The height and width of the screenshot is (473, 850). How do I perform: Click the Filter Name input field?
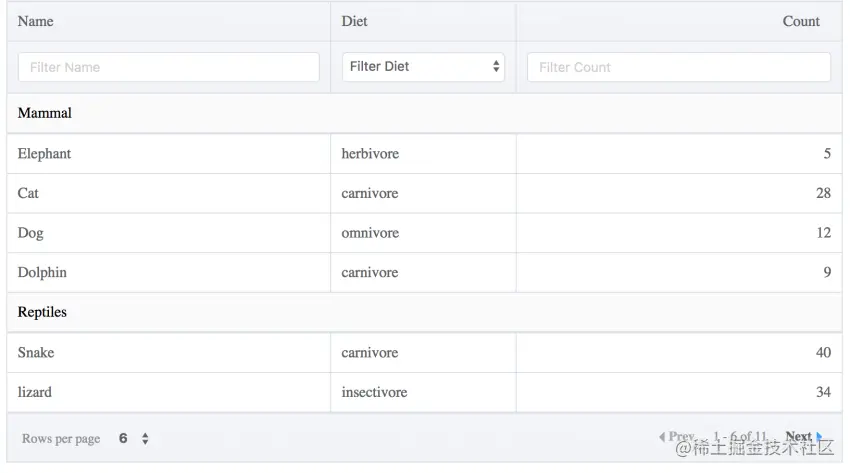tap(168, 67)
